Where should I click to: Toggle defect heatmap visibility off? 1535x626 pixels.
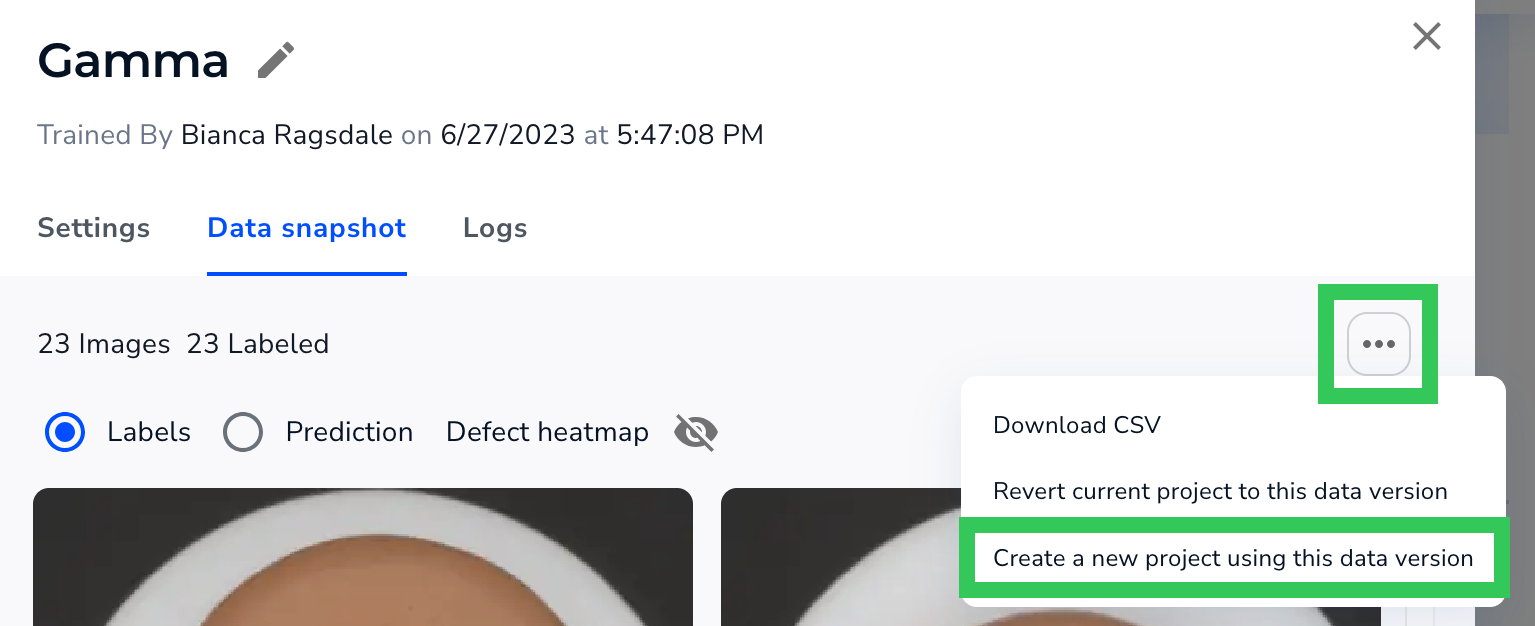click(x=695, y=432)
